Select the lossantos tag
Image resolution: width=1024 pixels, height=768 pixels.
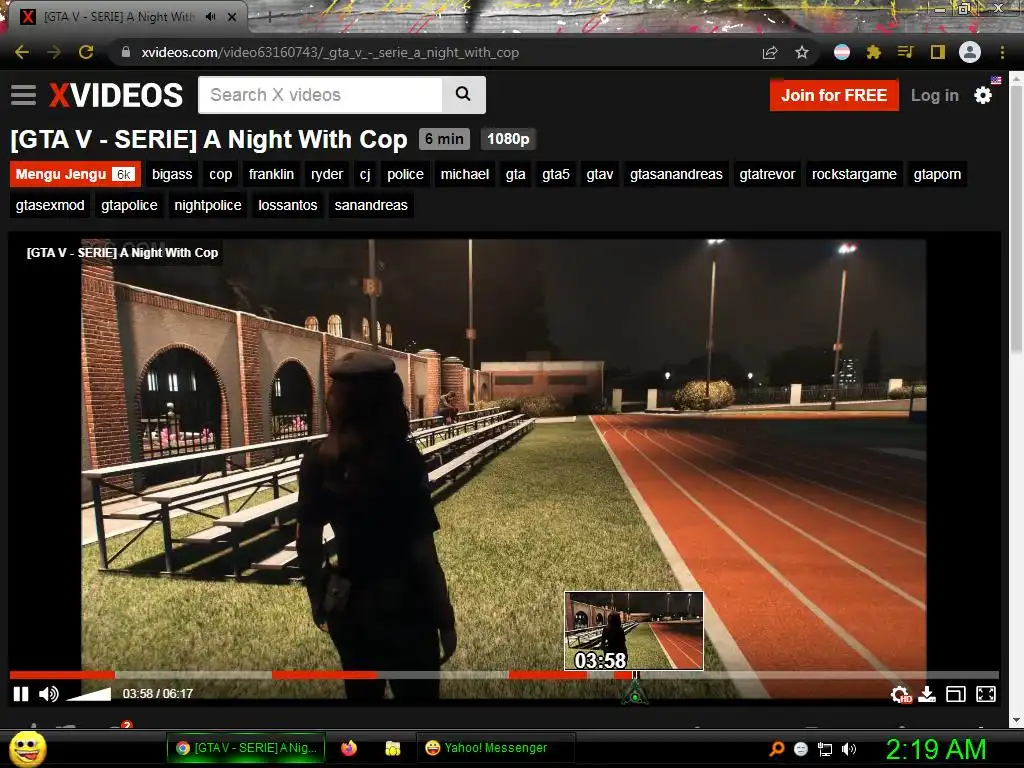(287, 205)
